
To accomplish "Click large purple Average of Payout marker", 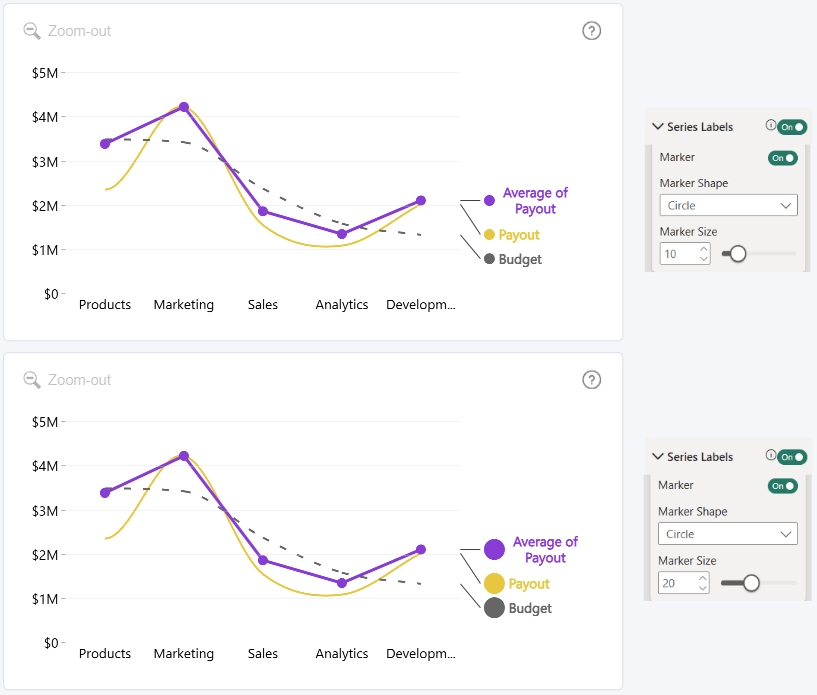I will (x=494, y=549).
